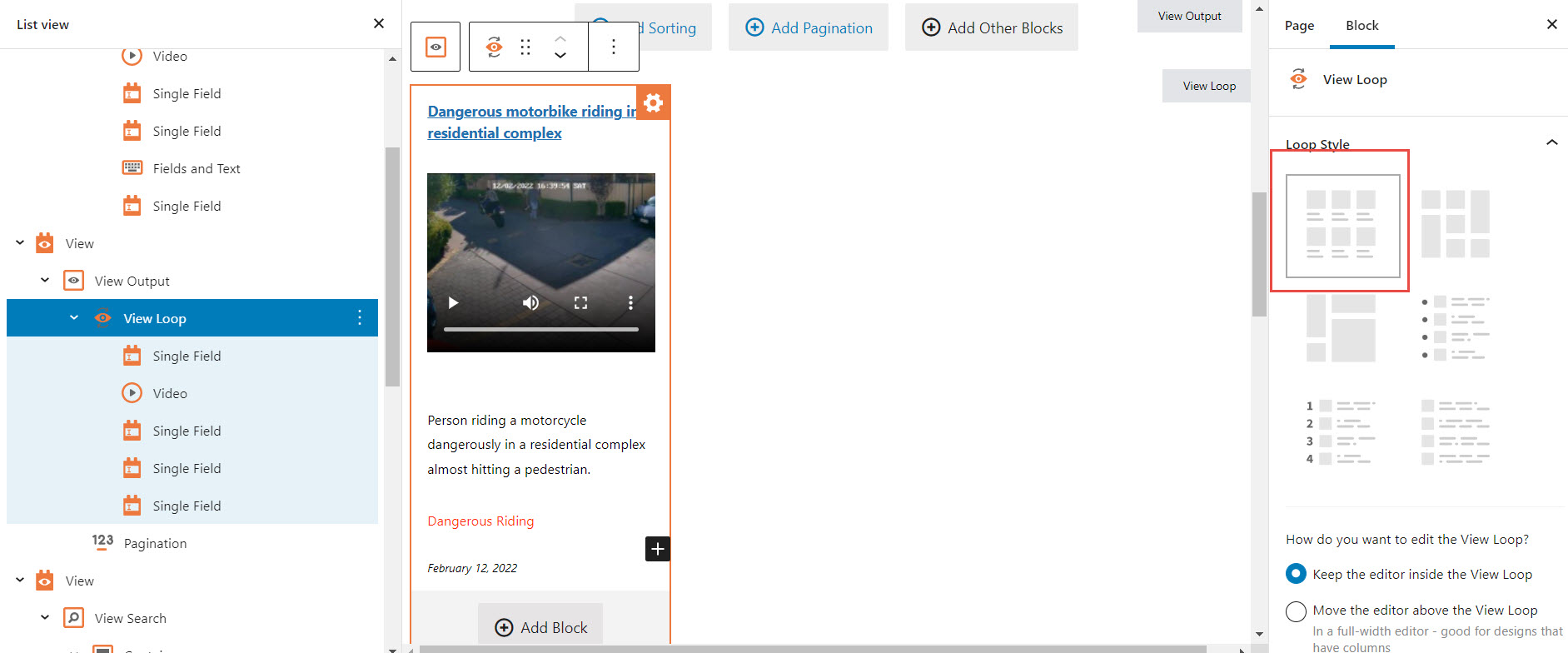Screen dimensions: 1568x653
Task: Select the Video item inside View Loop
Action: click(192, 393)
